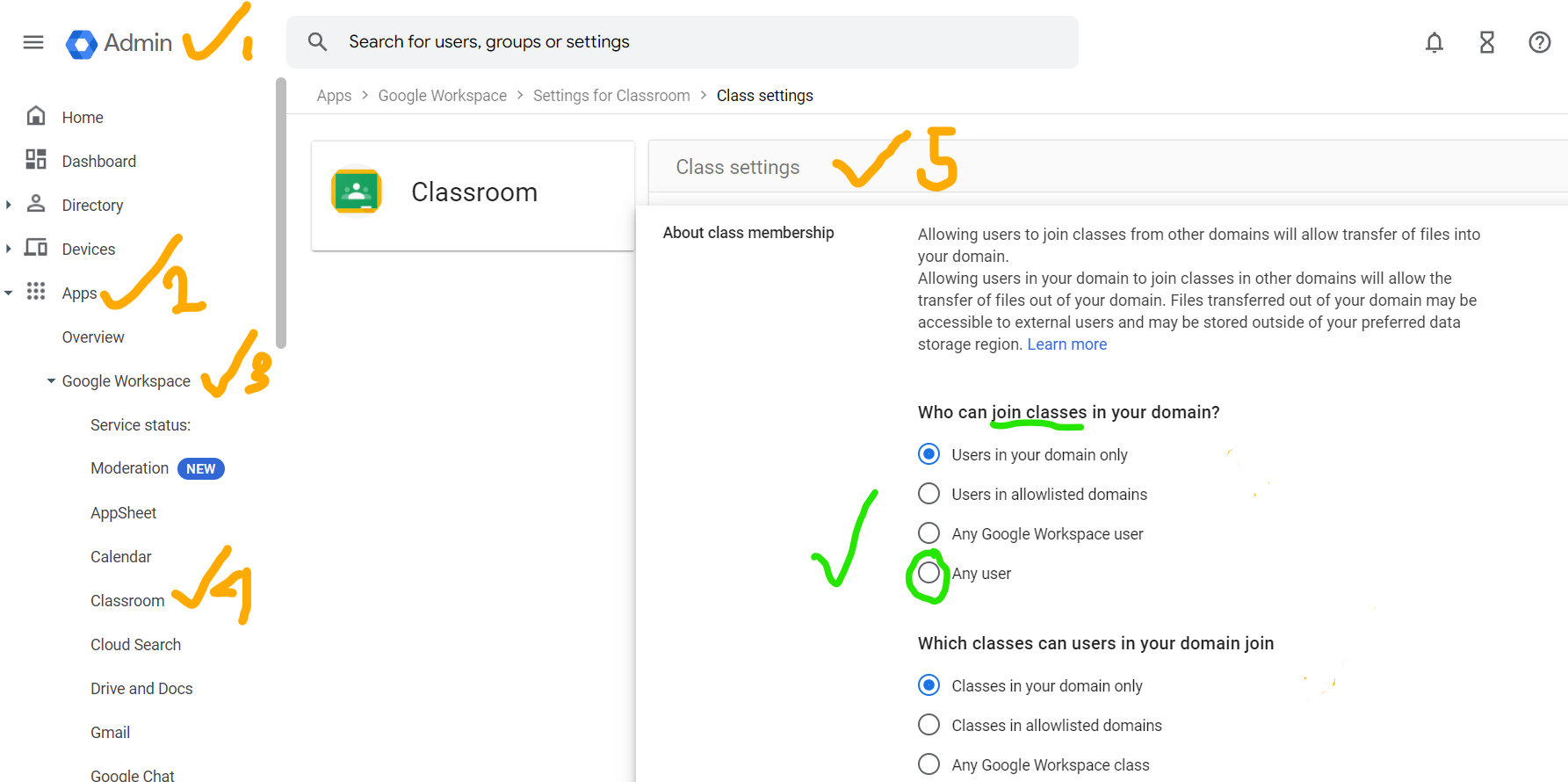Open Cloud Search settings
The image size is (1568, 782).
click(135, 645)
